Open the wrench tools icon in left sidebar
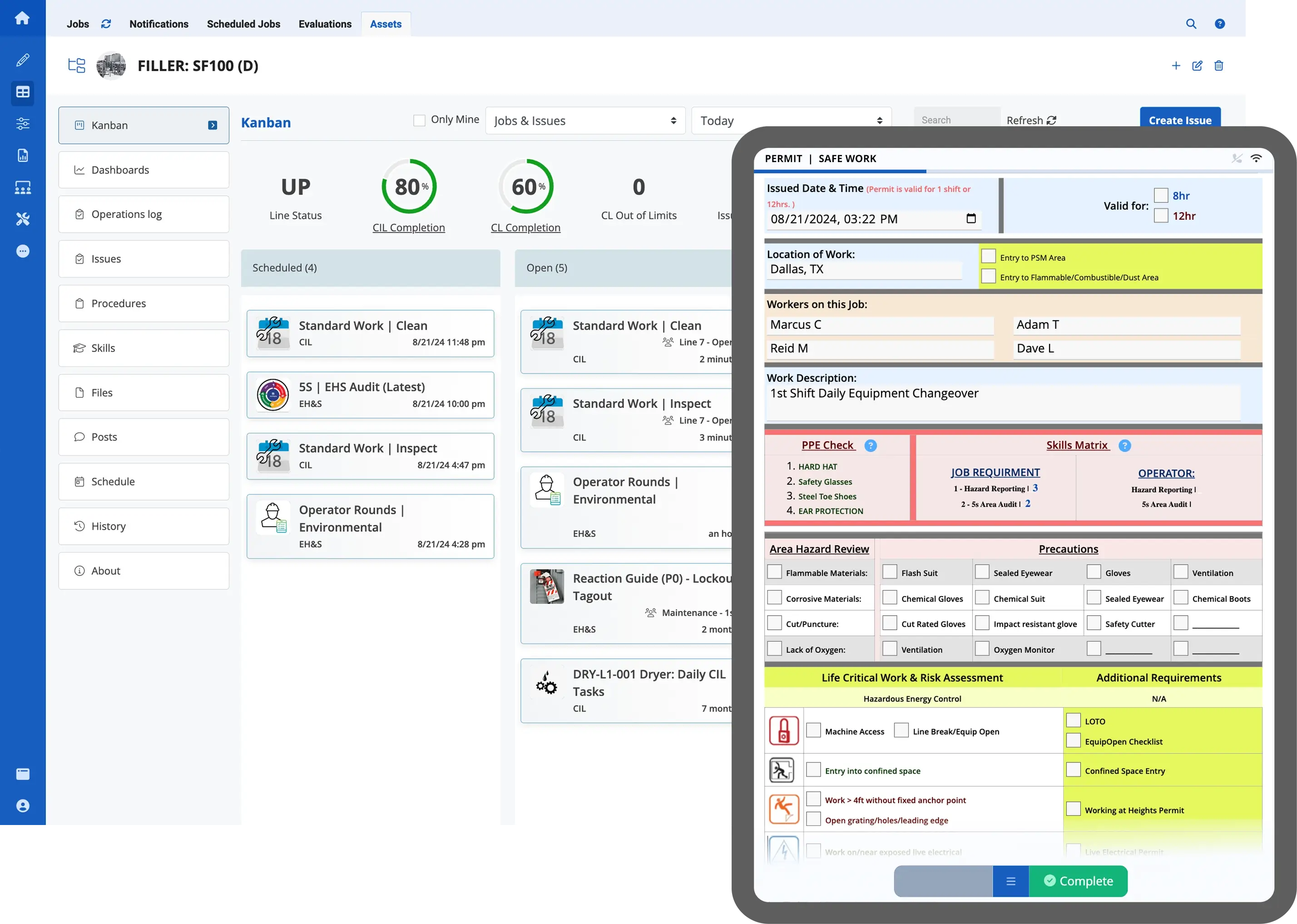The width and height of the screenshot is (1297, 924). [23, 219]
